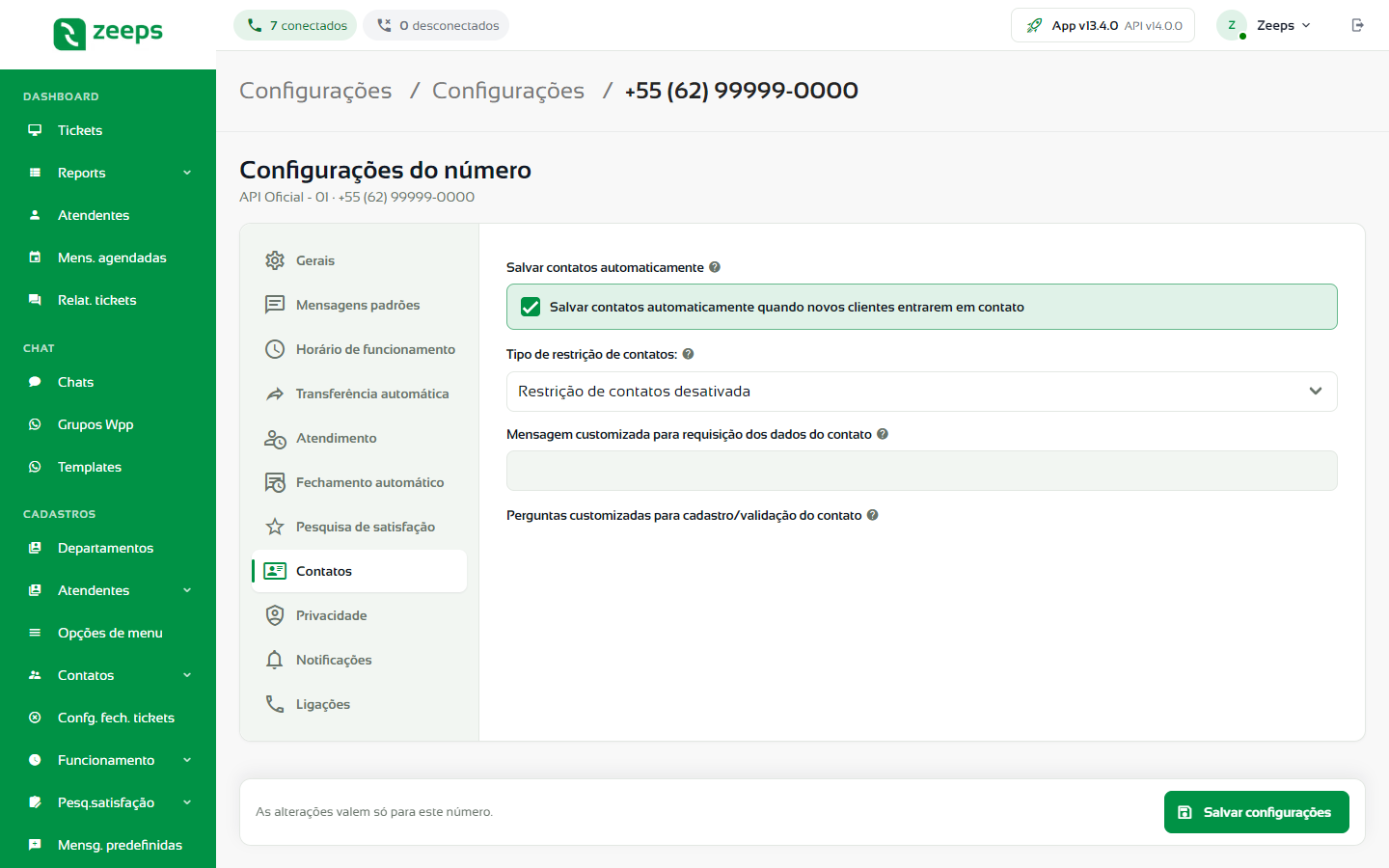Click the Confg. fech. tickets icon
This screenshot has height=868, width=1389.
pyautogui.click(x=35, y=718)
